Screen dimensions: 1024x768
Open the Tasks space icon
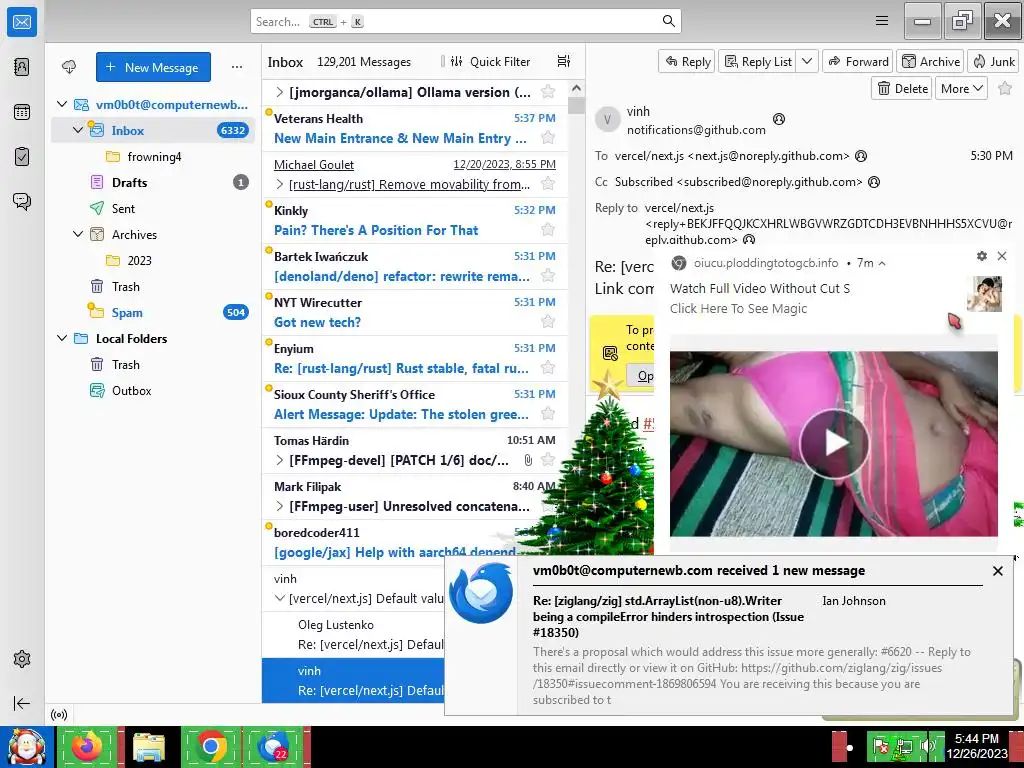pos(22,157)
